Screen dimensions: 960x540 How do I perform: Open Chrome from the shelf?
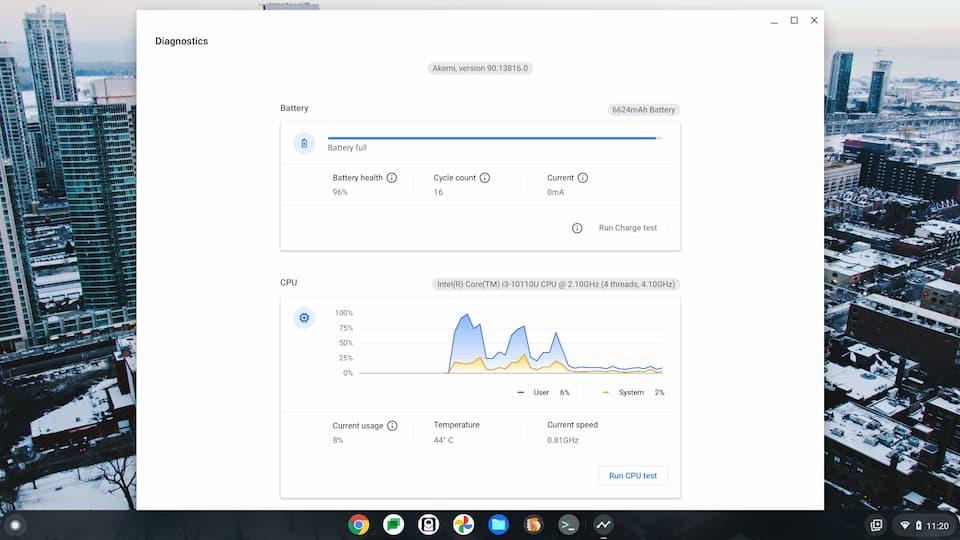point(359,525)
